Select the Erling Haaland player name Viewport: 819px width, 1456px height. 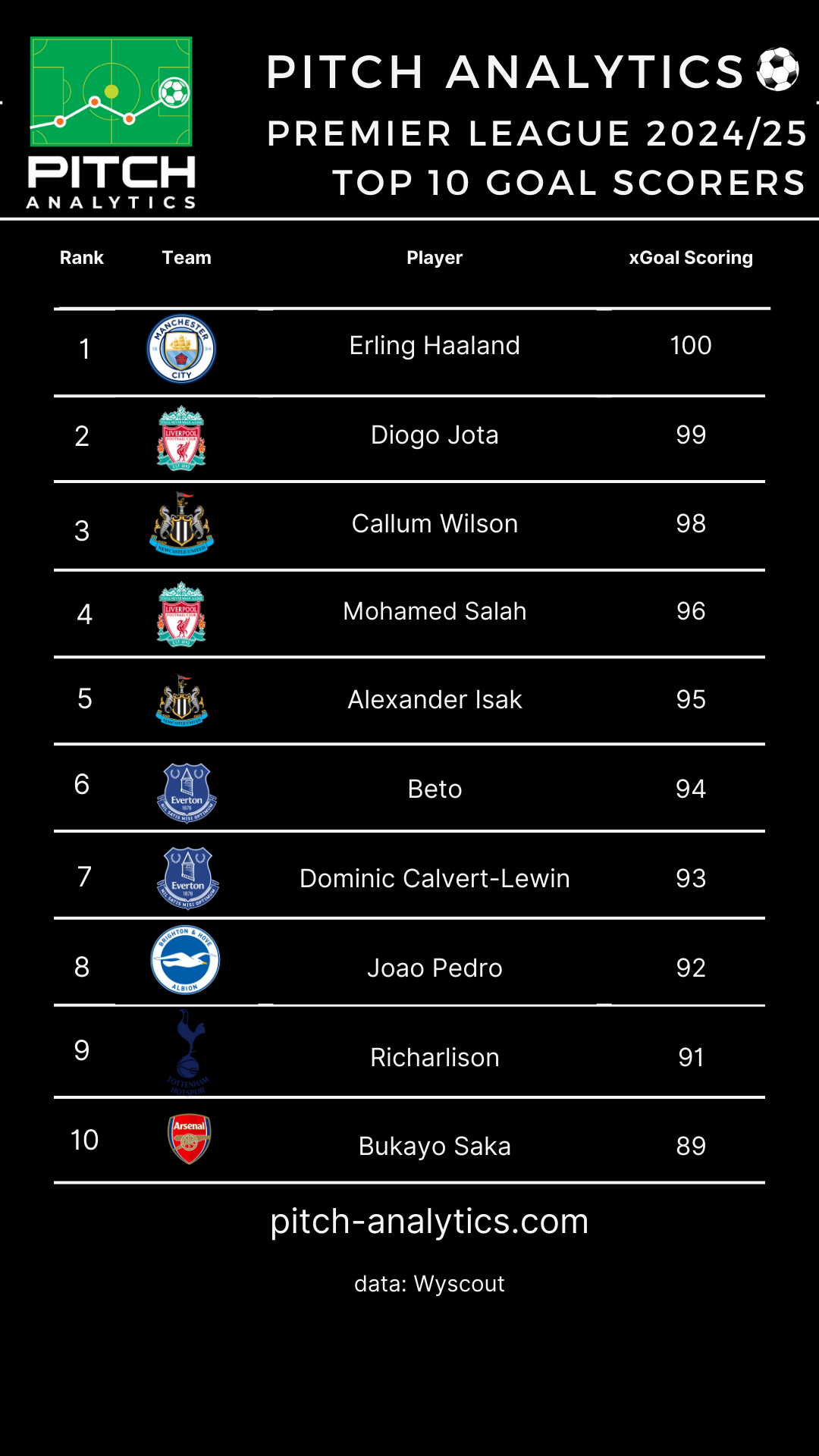point(435,346)
